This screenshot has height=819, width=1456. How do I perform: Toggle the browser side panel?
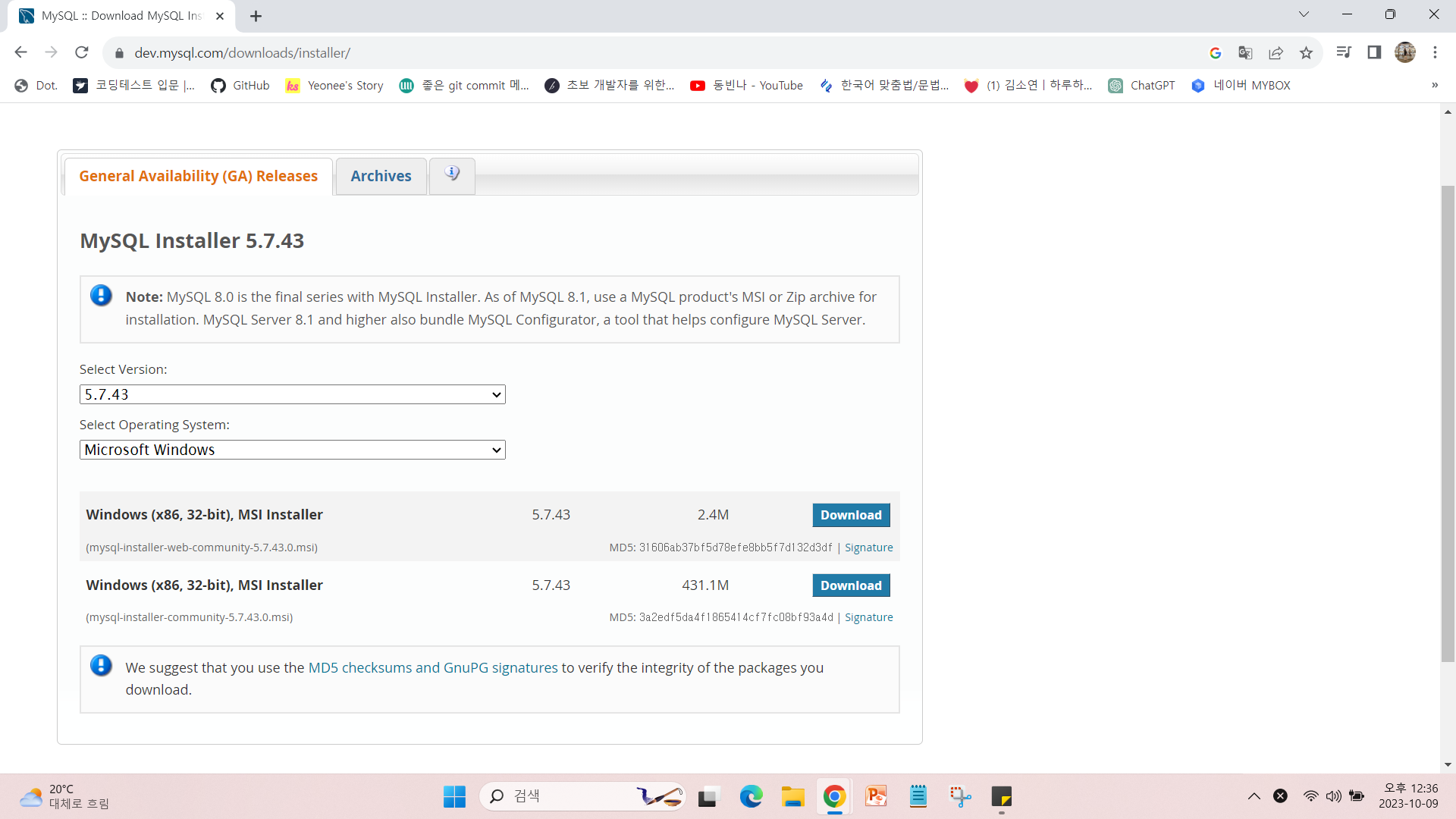[1374, 52]
